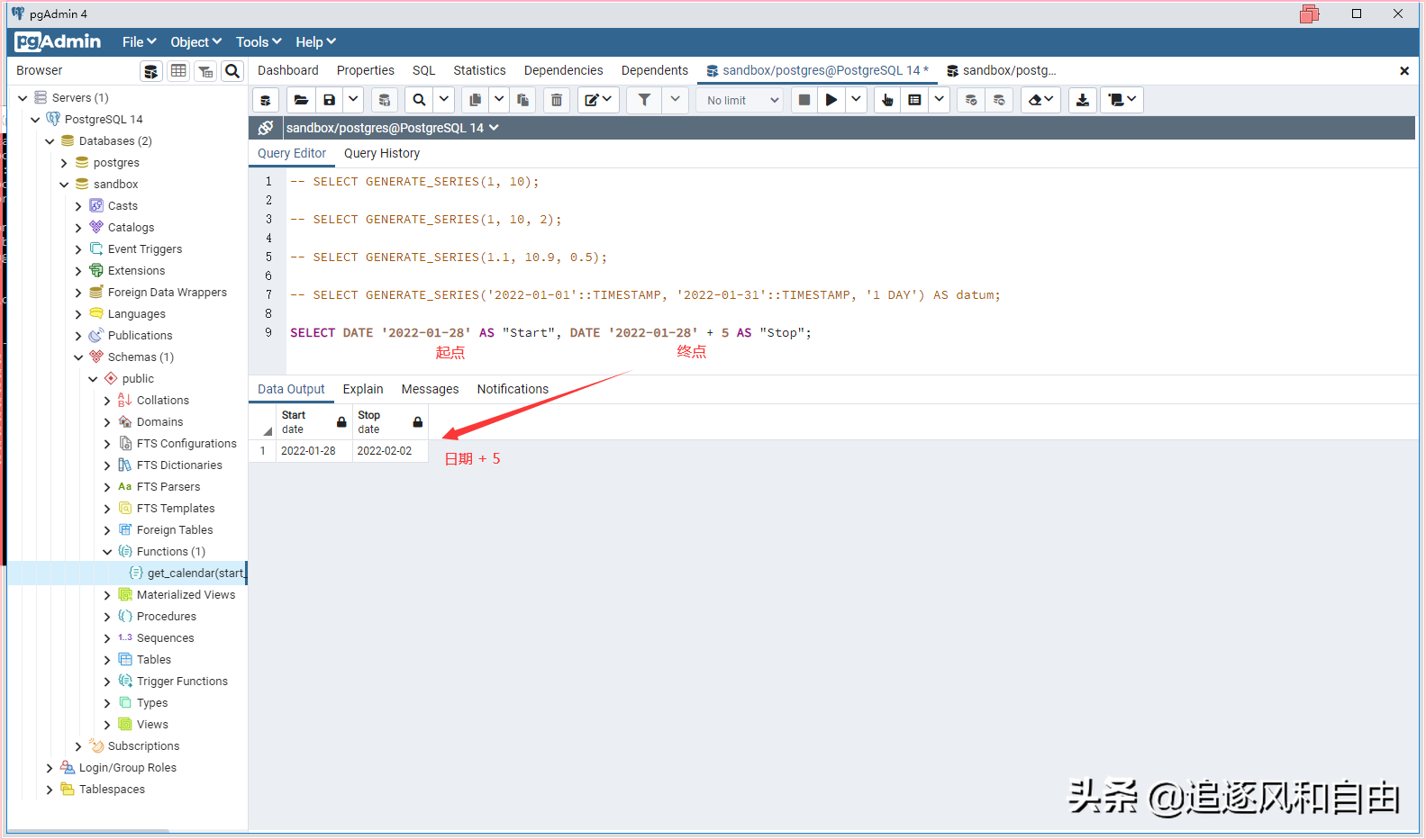Save the query with the floppy disk icon
The height and width of the screenshot is (840, 1426).
point(329,100)
